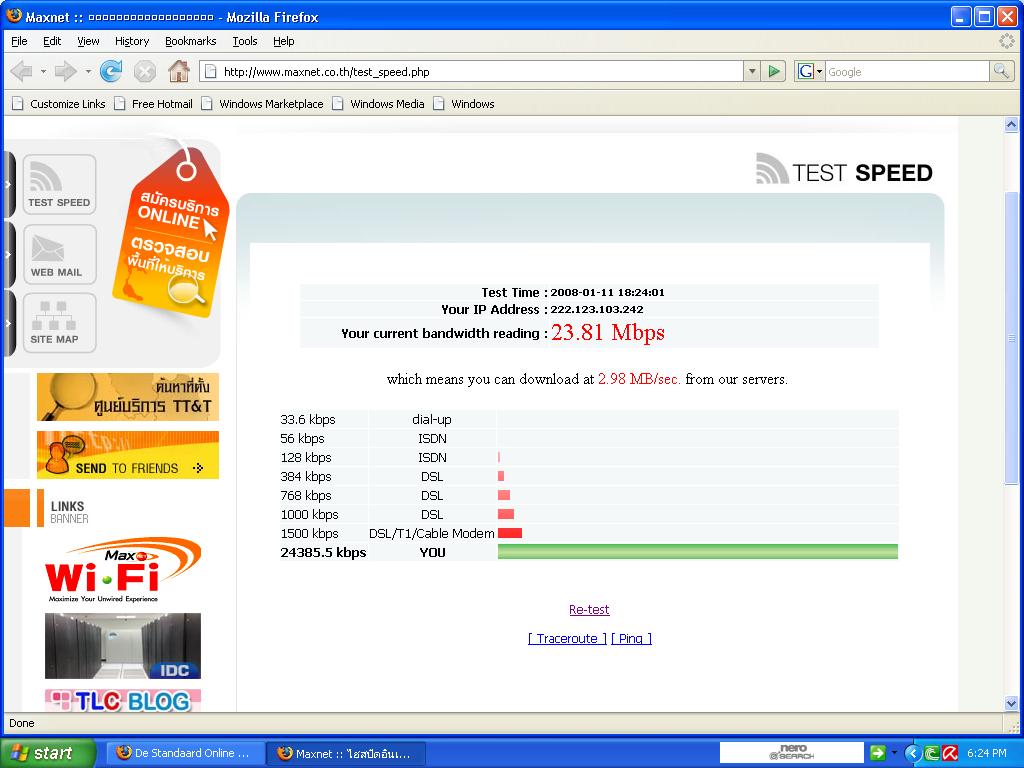
Task: Open the Bookmarks menu
Action: coord(191,41)
